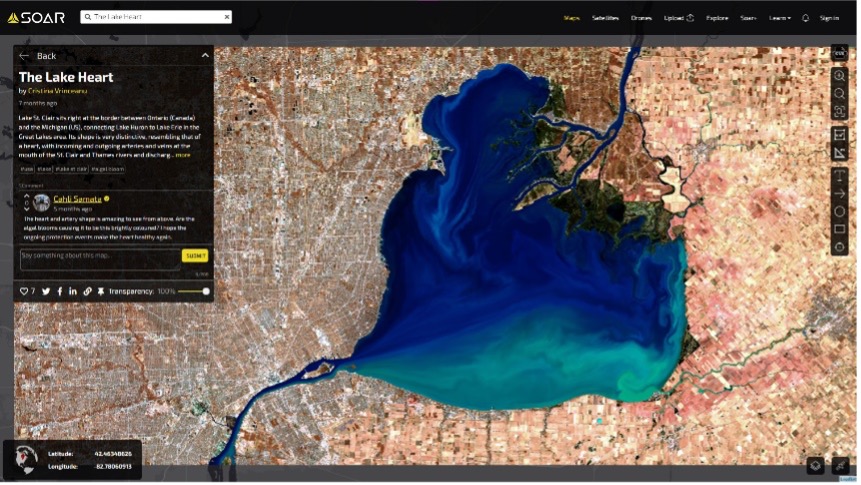861x485 pixels.
Task: Go to the Satellites tab
Action: click(x=605, y=18)
